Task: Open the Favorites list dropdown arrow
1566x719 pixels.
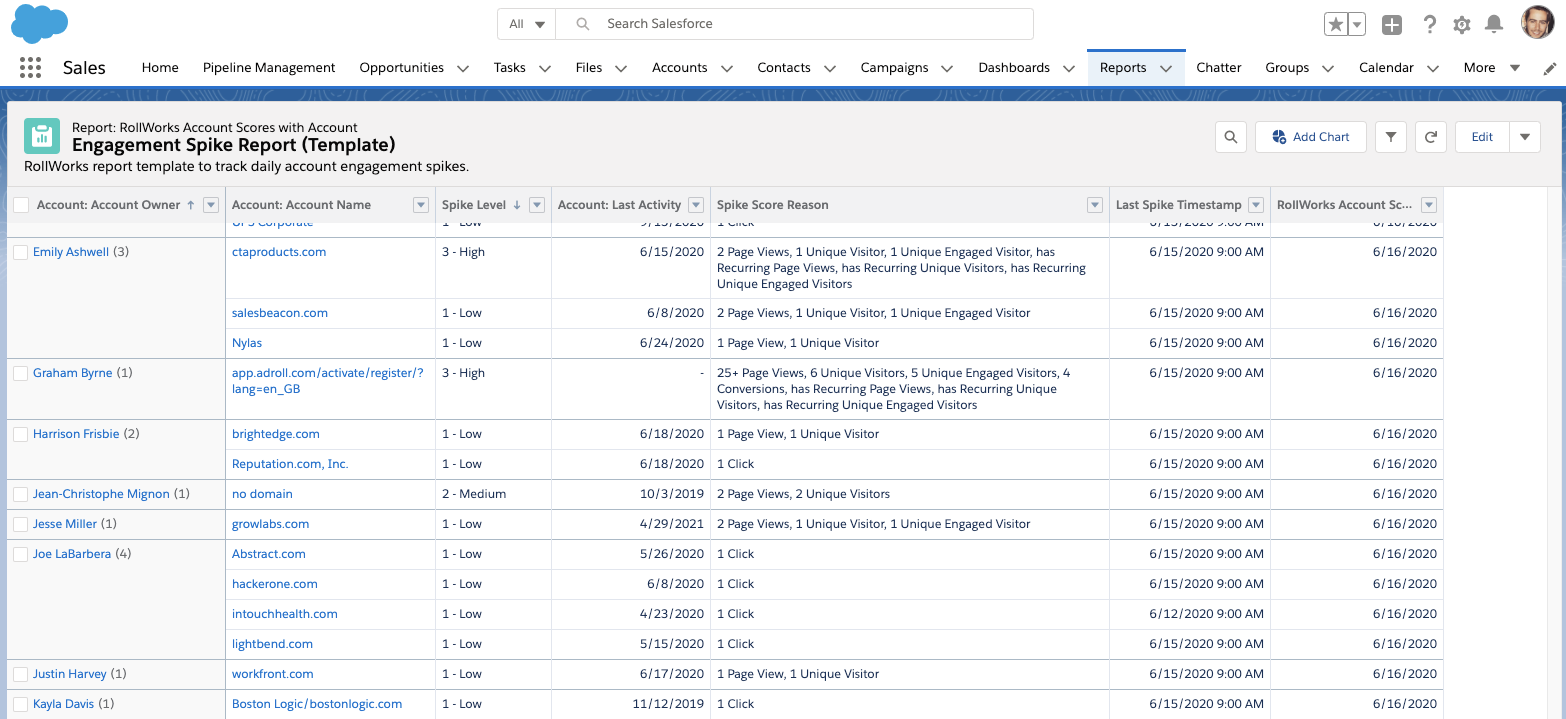Action: (1357, 25)
